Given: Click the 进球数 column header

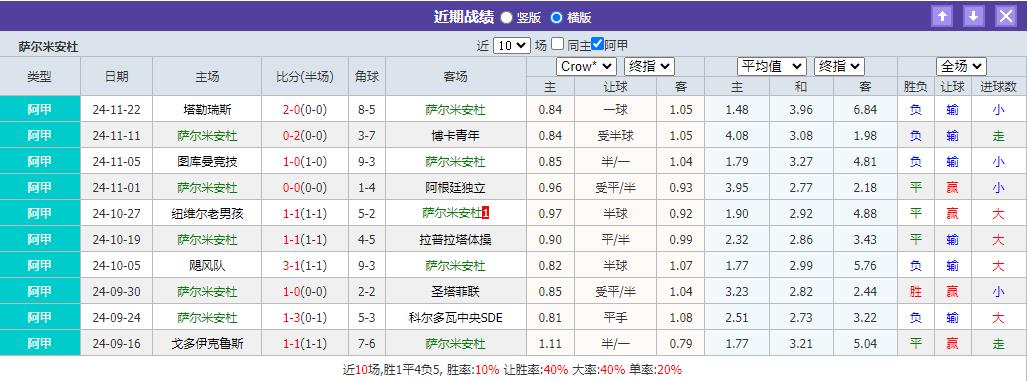Looking at the screenshot, I should pos(998,87).
